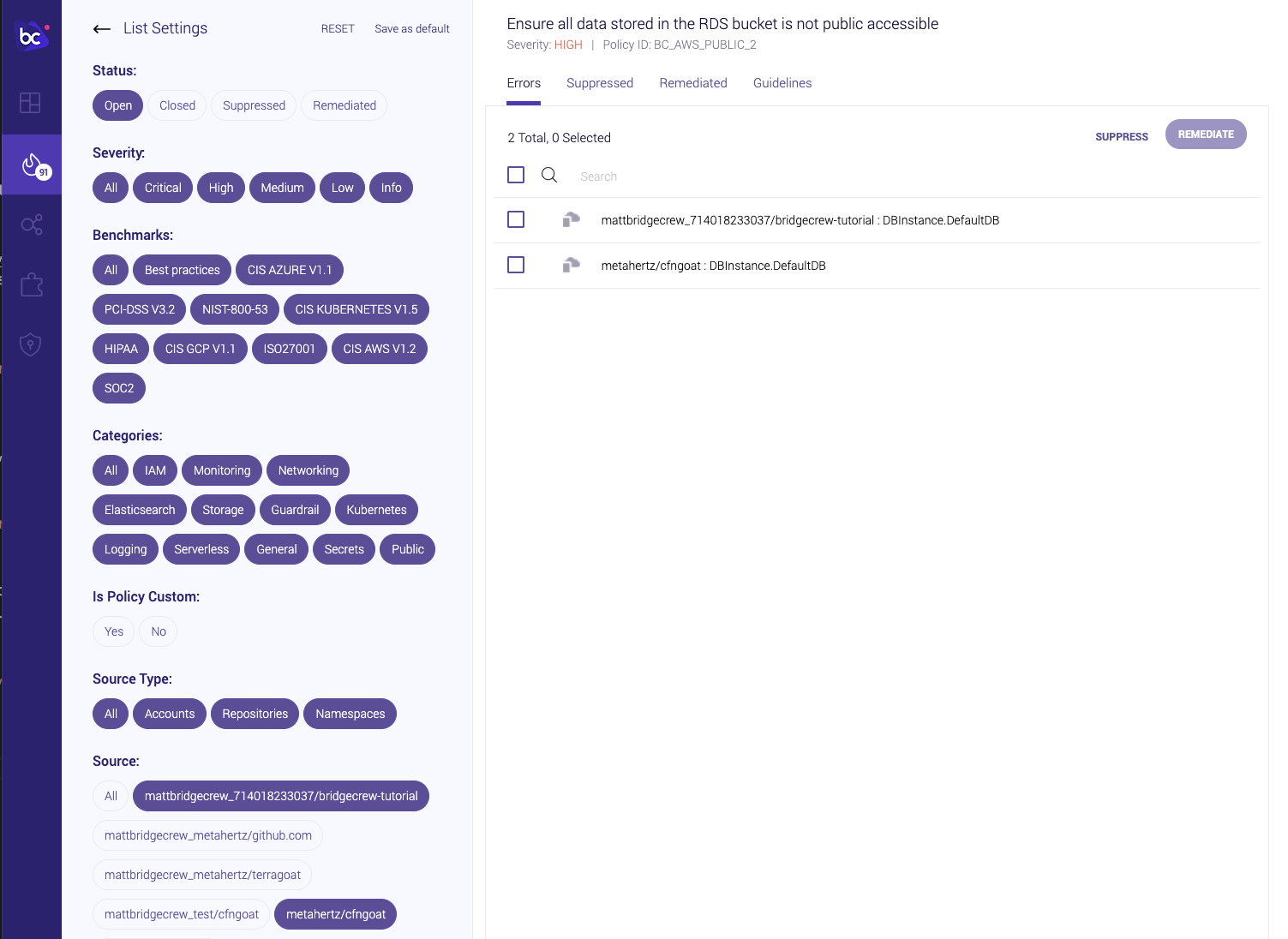Toggle the Info severity filter
The image size is (1288, 939).
(391, 188)
